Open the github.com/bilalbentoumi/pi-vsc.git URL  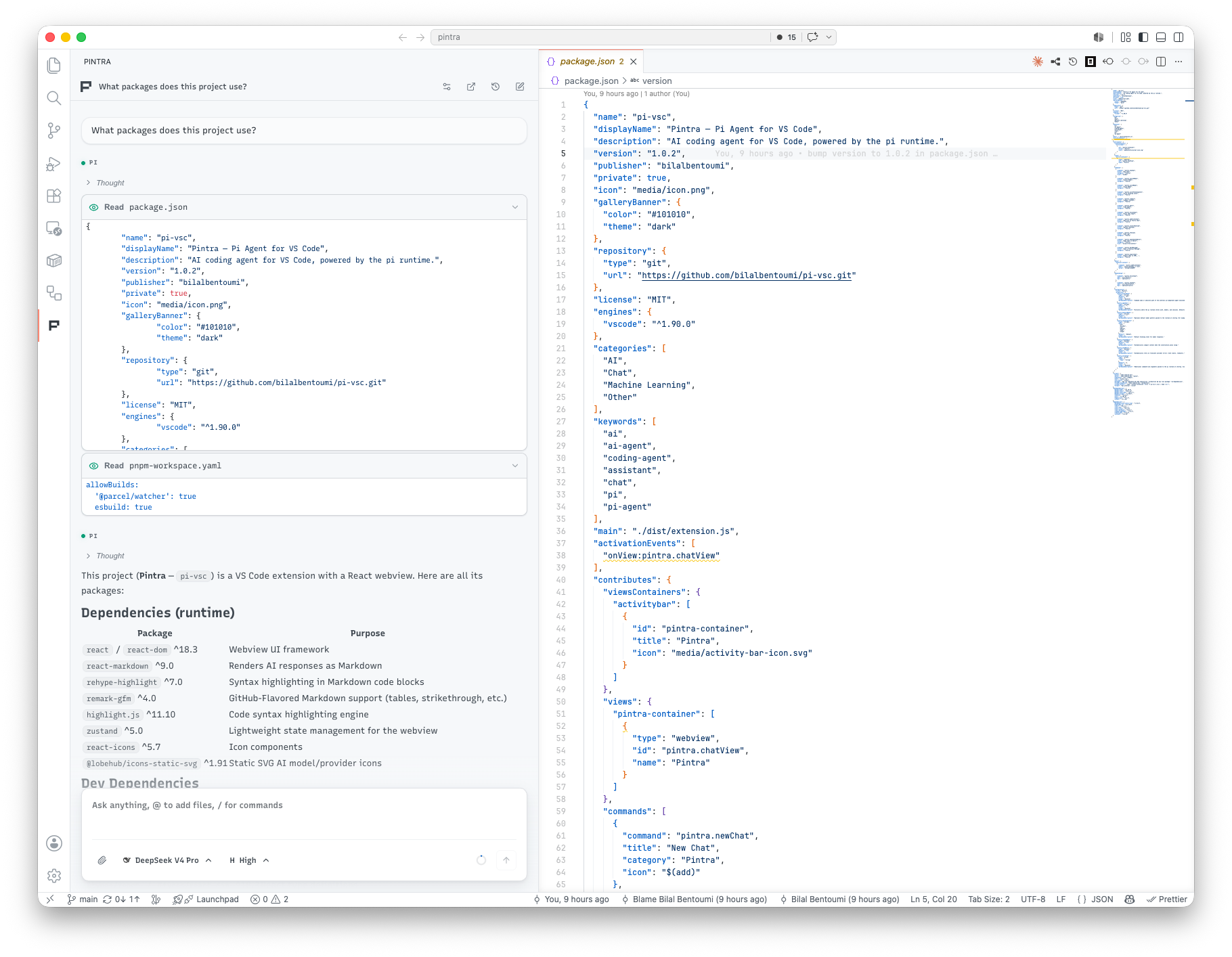pos(746,275)
